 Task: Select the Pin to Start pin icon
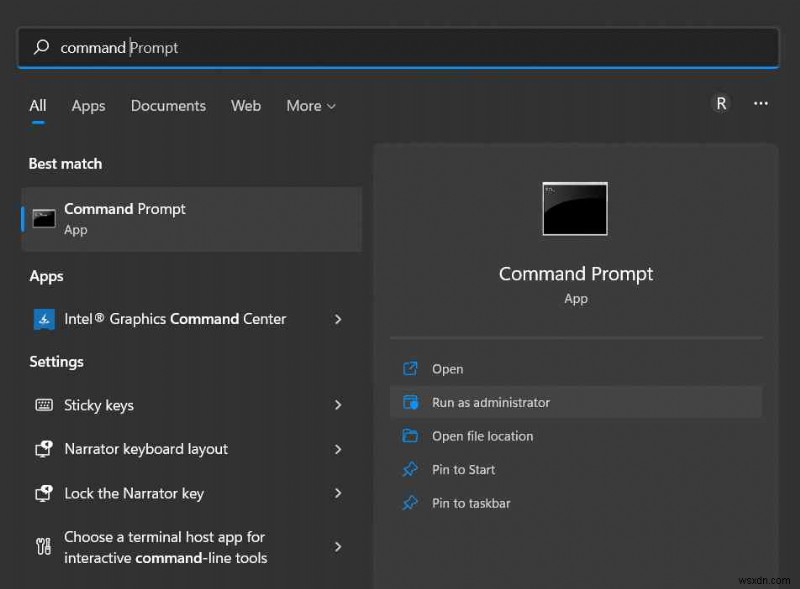pos(411,469)
